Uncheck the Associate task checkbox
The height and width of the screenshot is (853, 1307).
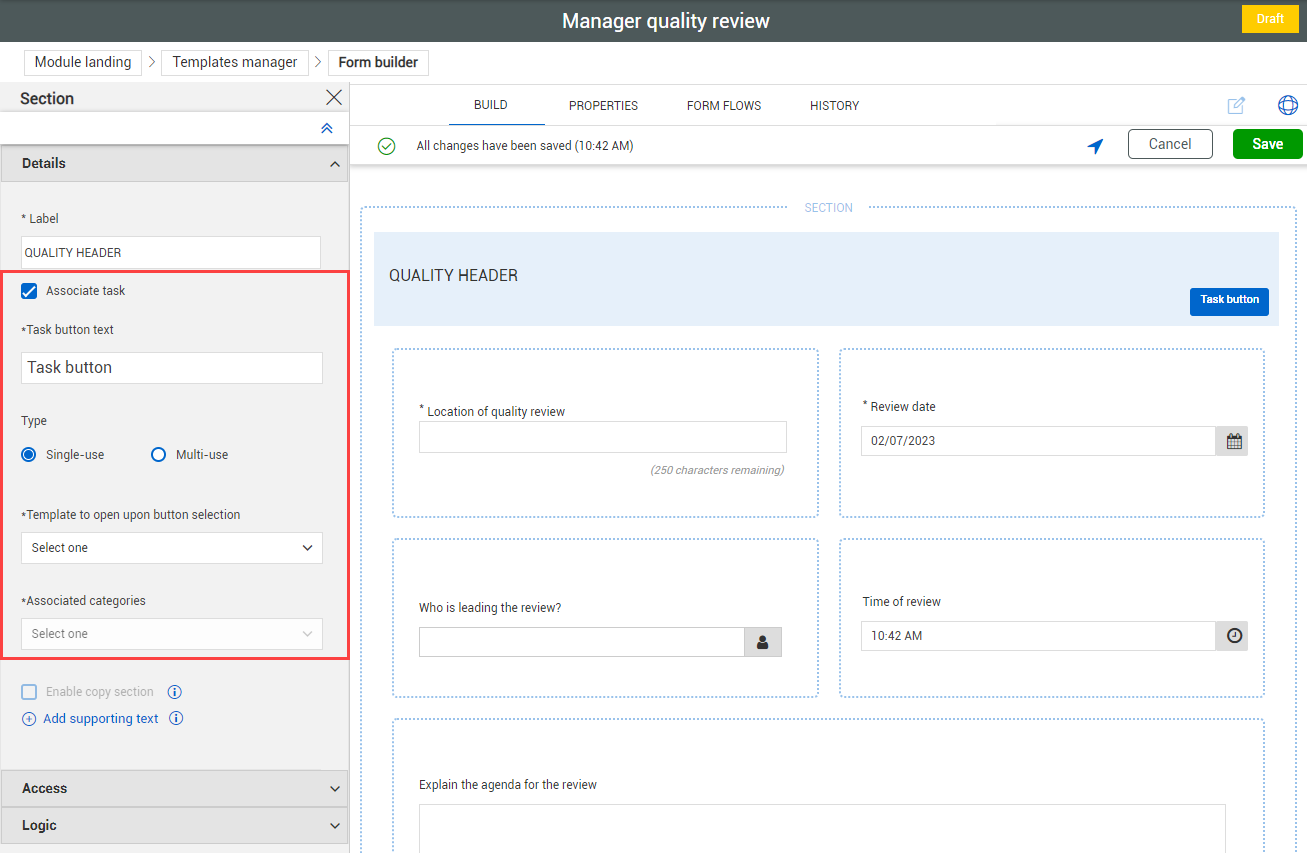29,290
